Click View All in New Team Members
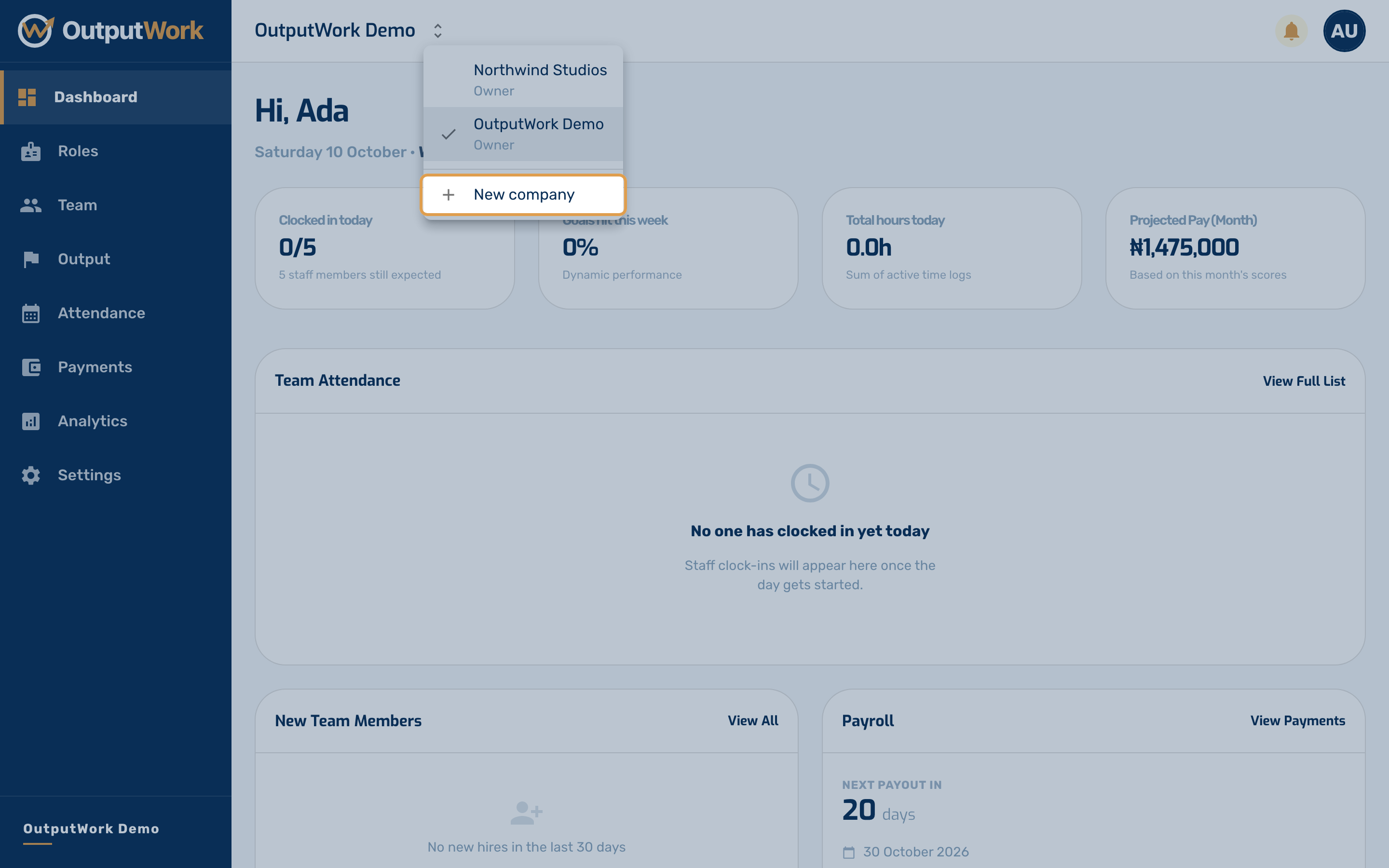 (752, 721)
